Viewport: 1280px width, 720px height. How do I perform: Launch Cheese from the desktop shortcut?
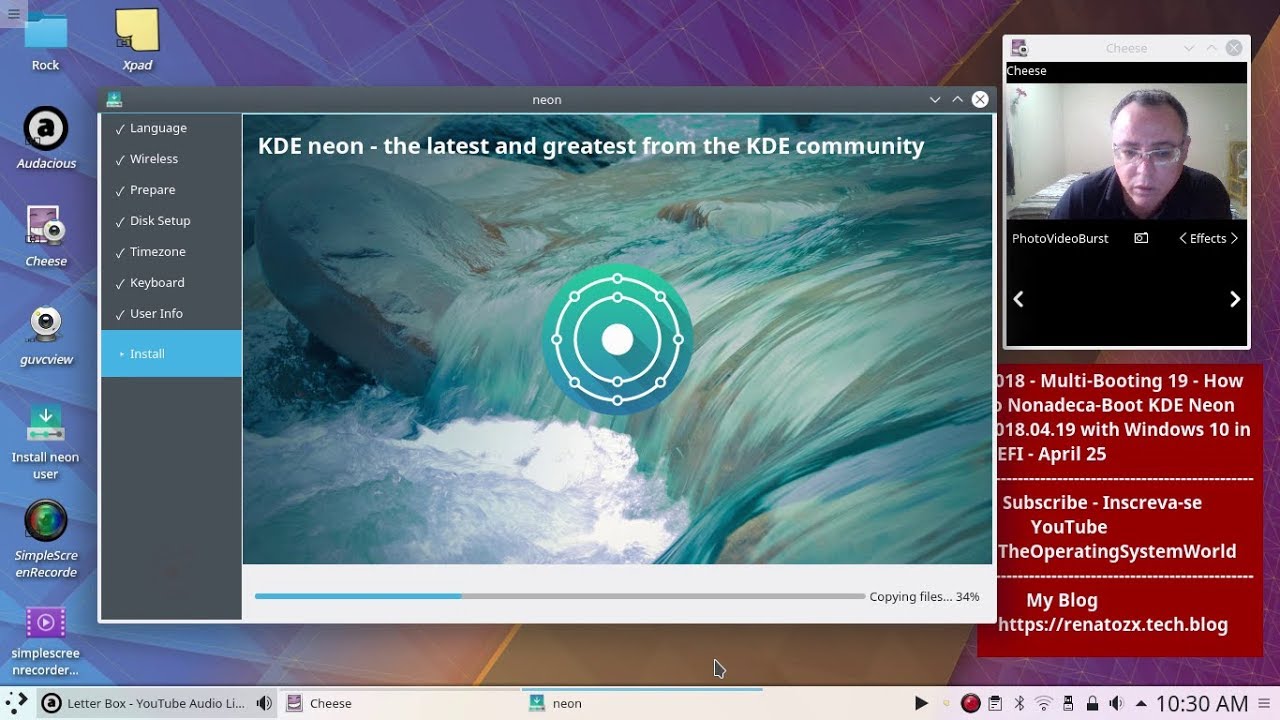pyautogui.click(x=45, y=236)
